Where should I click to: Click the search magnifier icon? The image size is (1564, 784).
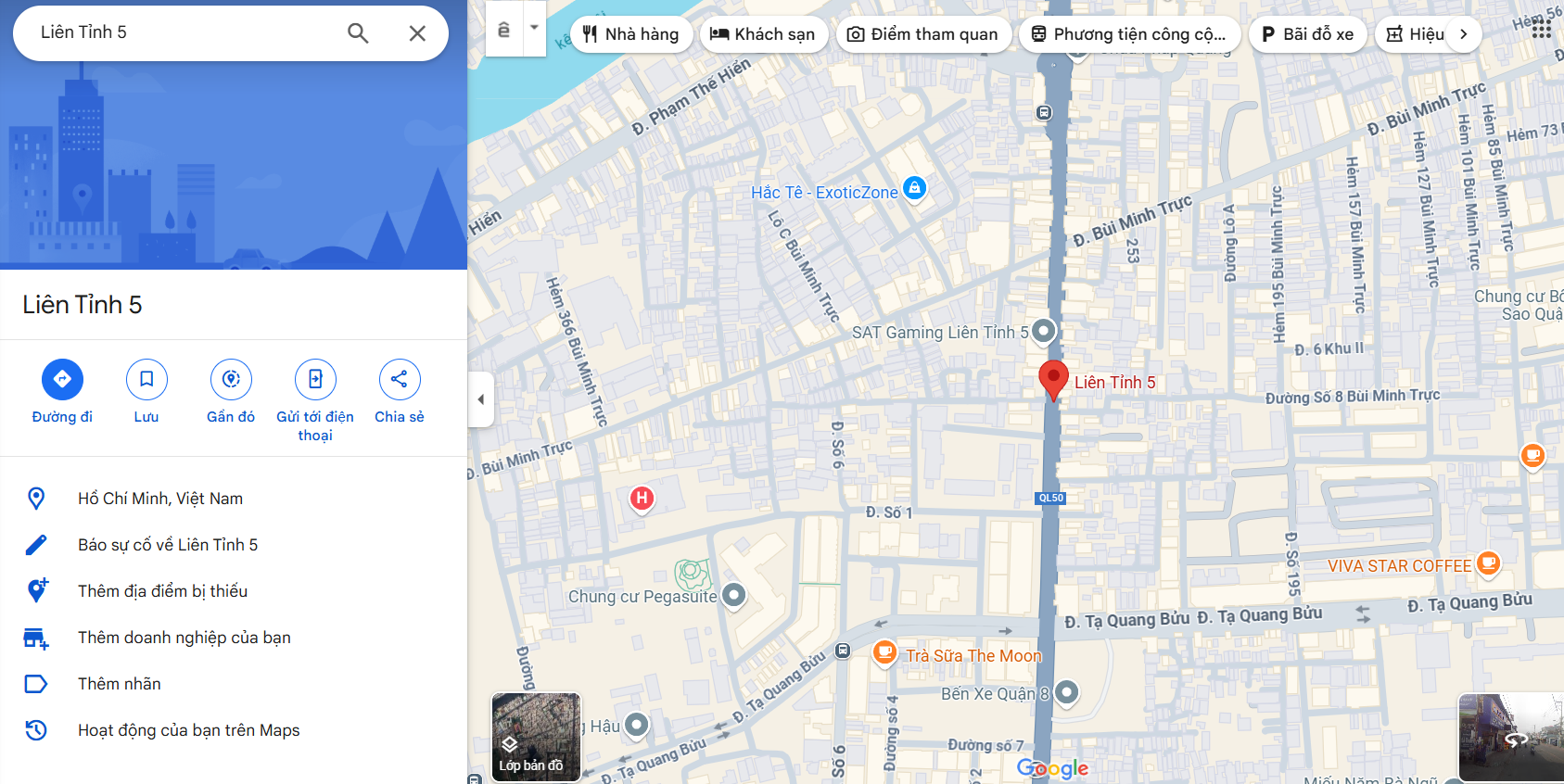point(358,33)
